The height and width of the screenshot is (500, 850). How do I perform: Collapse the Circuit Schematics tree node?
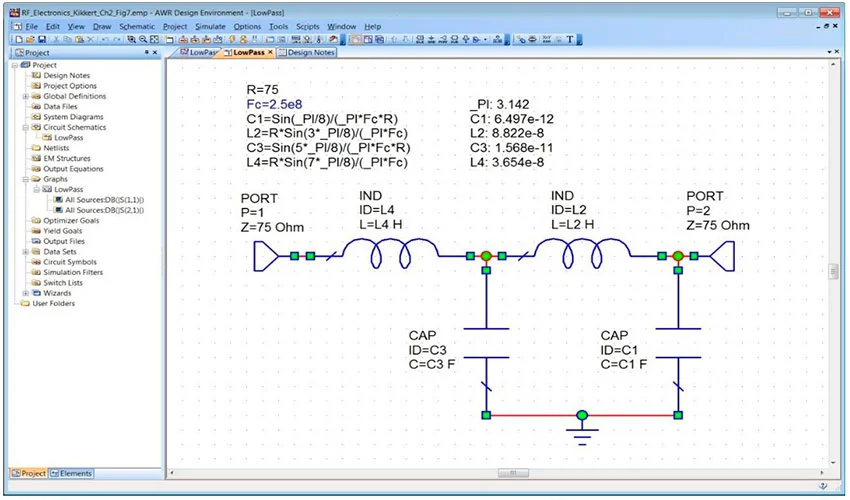click(x=26, y=127)
